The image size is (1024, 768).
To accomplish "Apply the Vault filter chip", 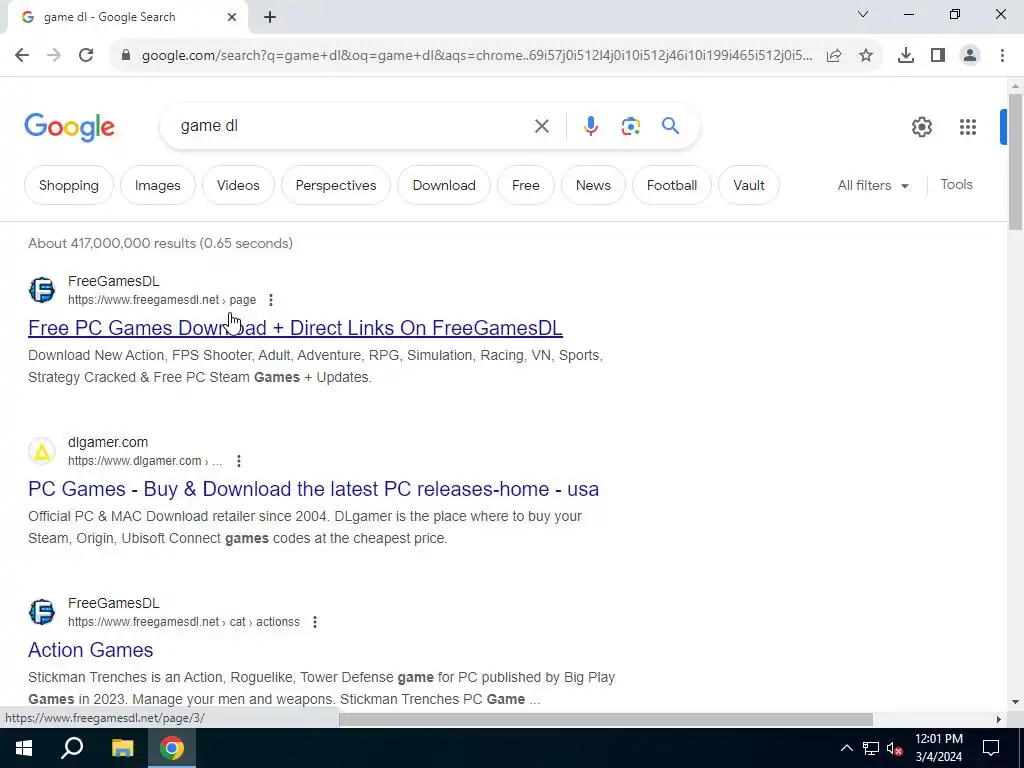I will (748, 185).
